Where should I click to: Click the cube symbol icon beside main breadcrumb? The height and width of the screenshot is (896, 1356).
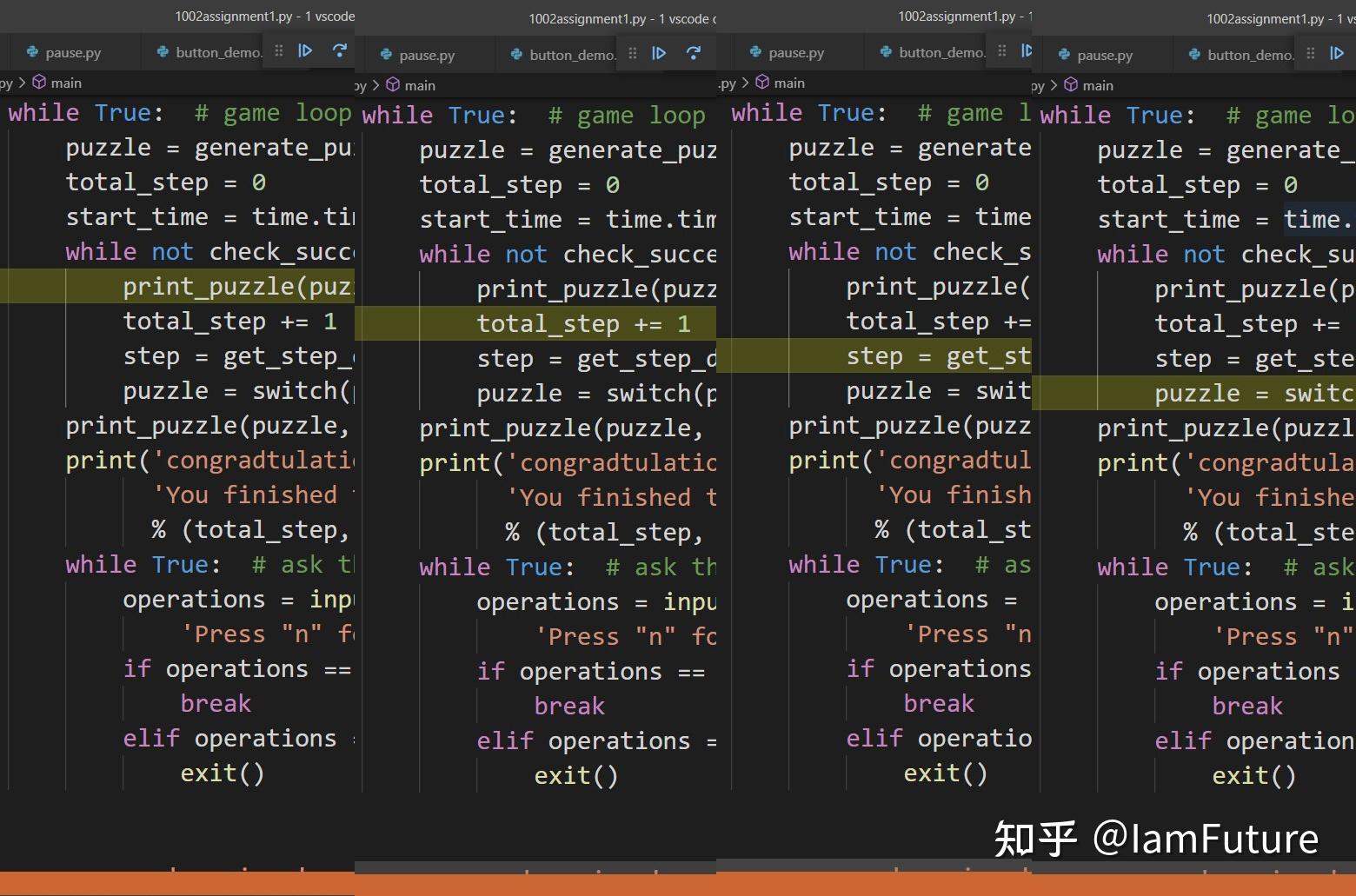[40, 82]
